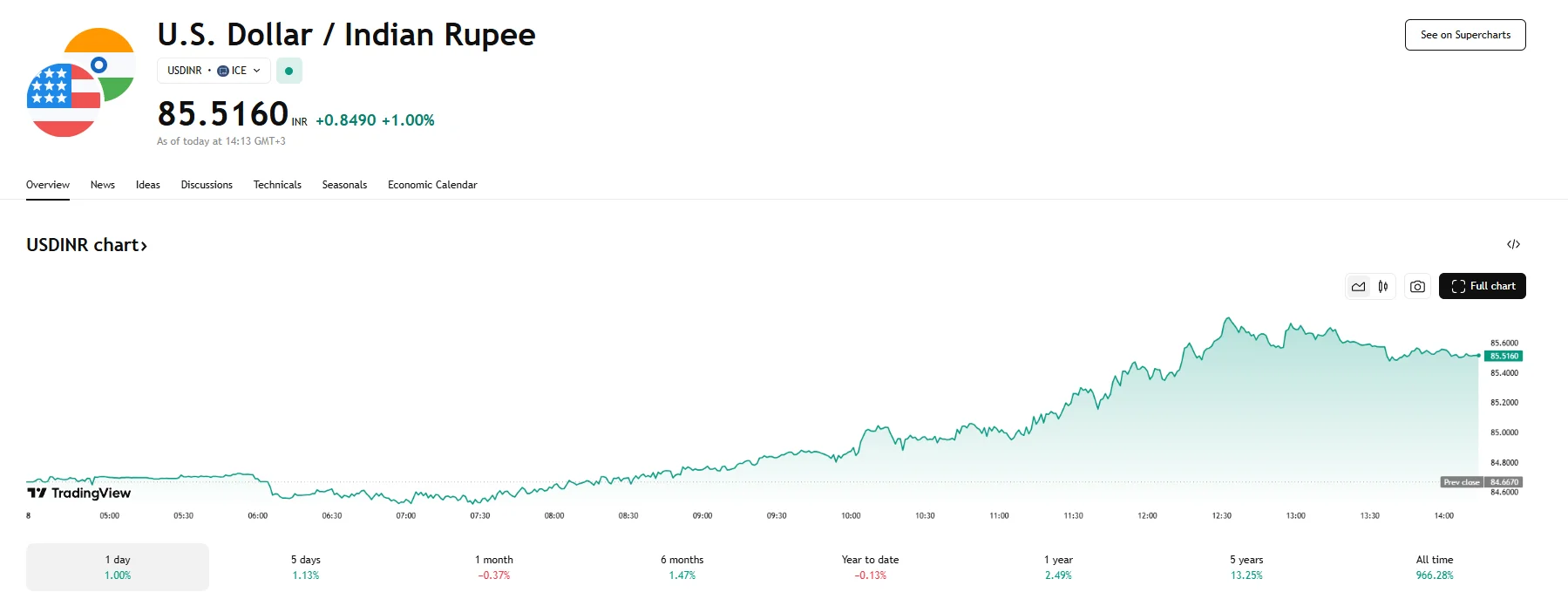This screenshot has height=606, width=1568.
Task: Switch to candlestick chart style icon
Action: tap(1383, 286)
